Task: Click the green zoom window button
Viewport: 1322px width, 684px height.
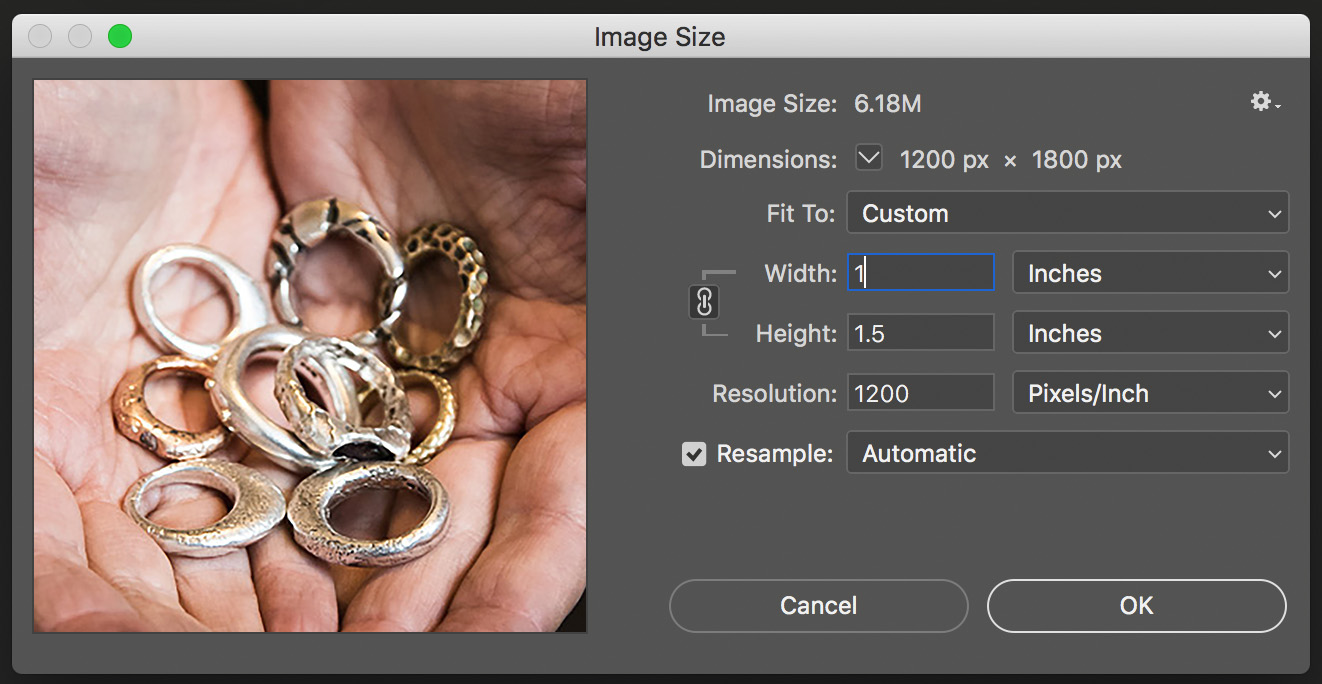Action: tap(120, 37)
